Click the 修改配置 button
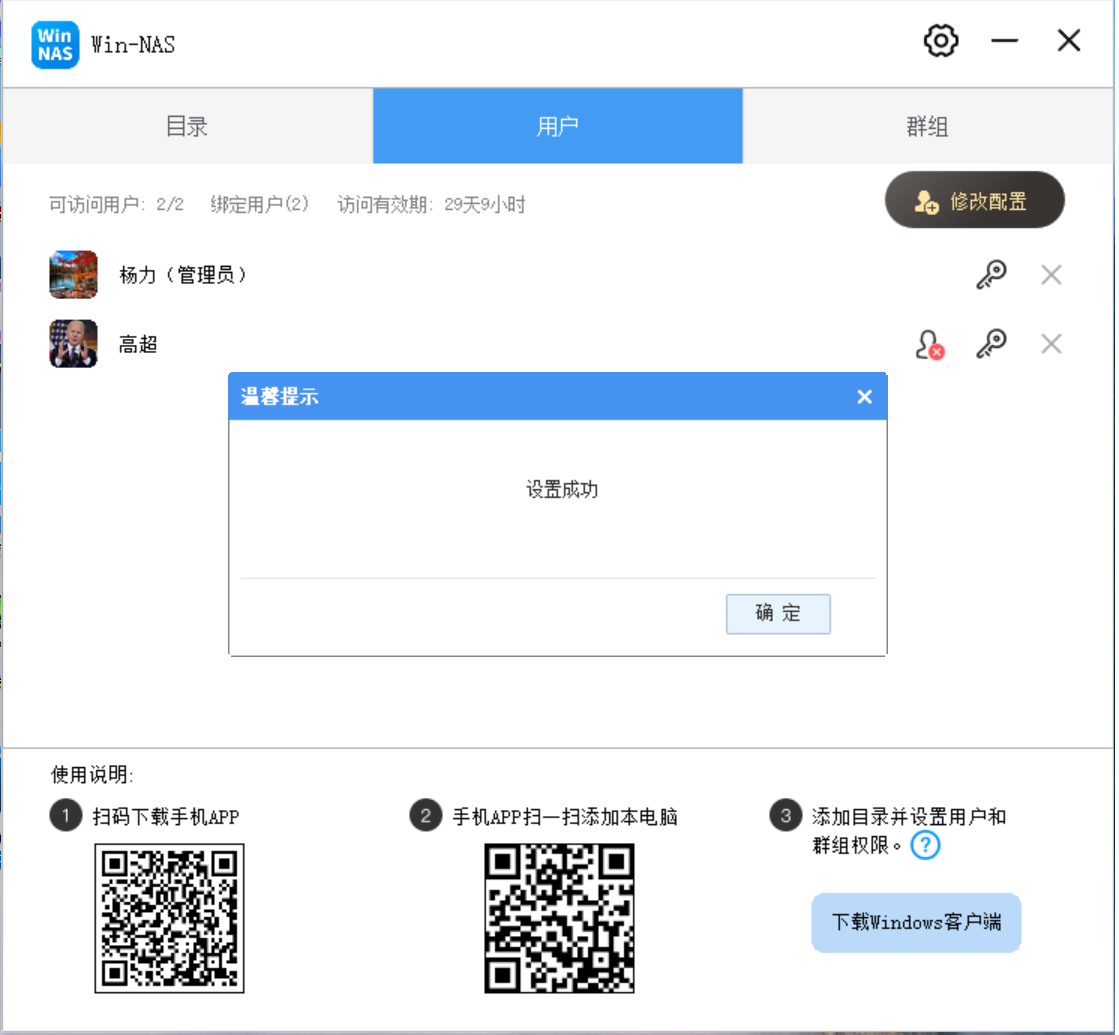 (974, 200)
